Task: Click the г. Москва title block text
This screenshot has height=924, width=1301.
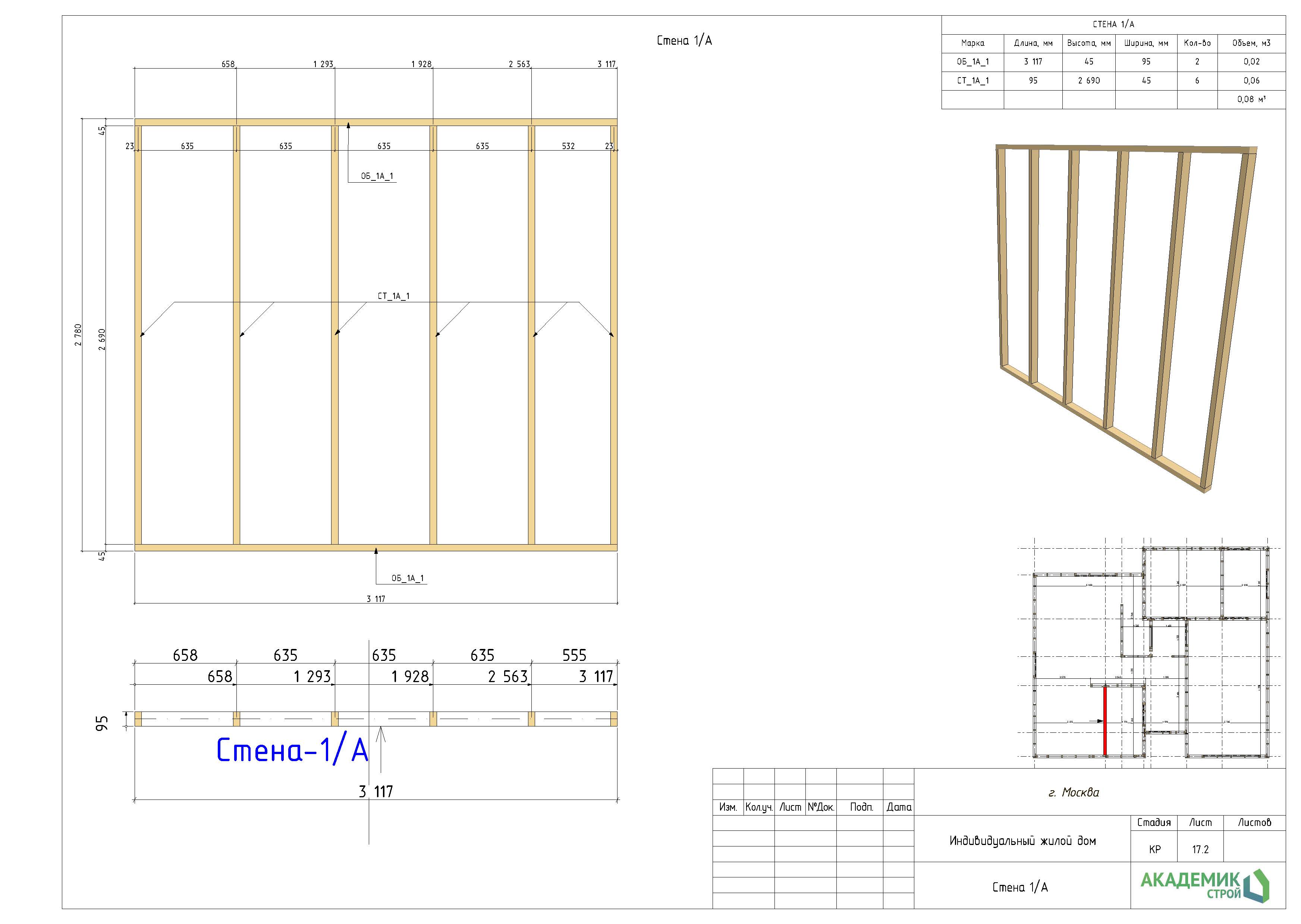Action: 1074,792
